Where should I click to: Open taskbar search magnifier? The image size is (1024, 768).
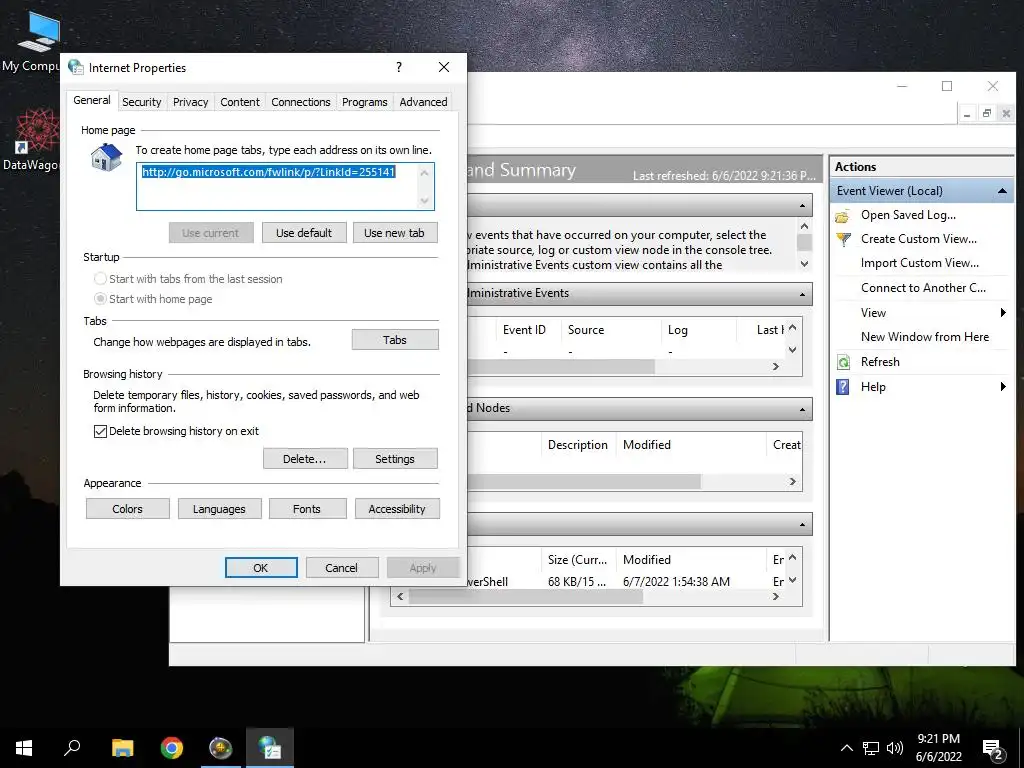[x=72, y=748]
